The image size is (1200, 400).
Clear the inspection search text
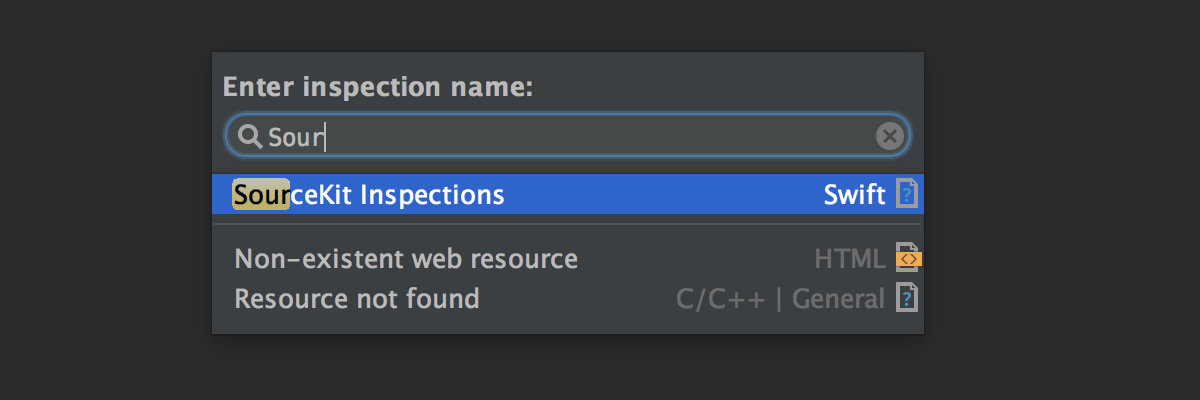click(x=889, y=136)
